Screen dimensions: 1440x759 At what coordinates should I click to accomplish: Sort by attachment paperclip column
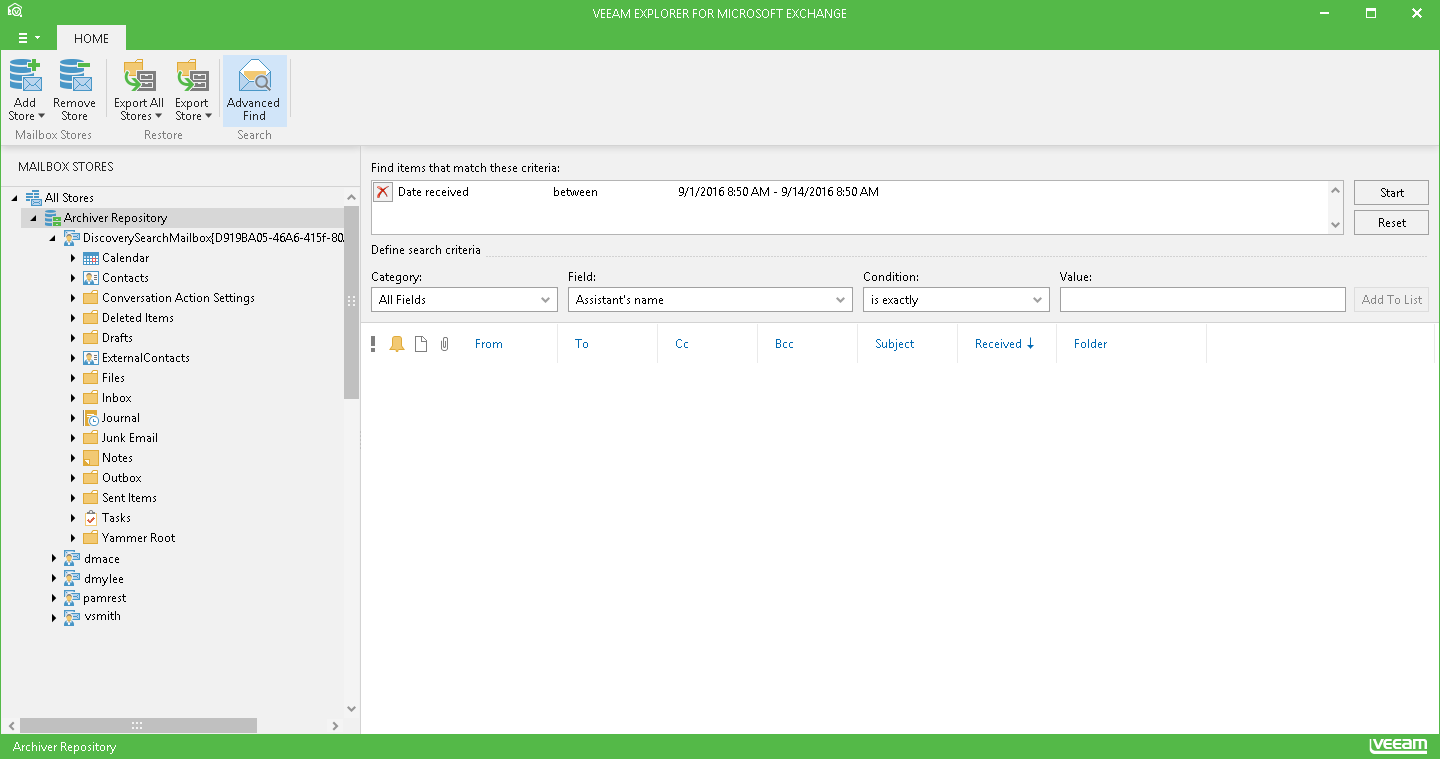point(445,344)
